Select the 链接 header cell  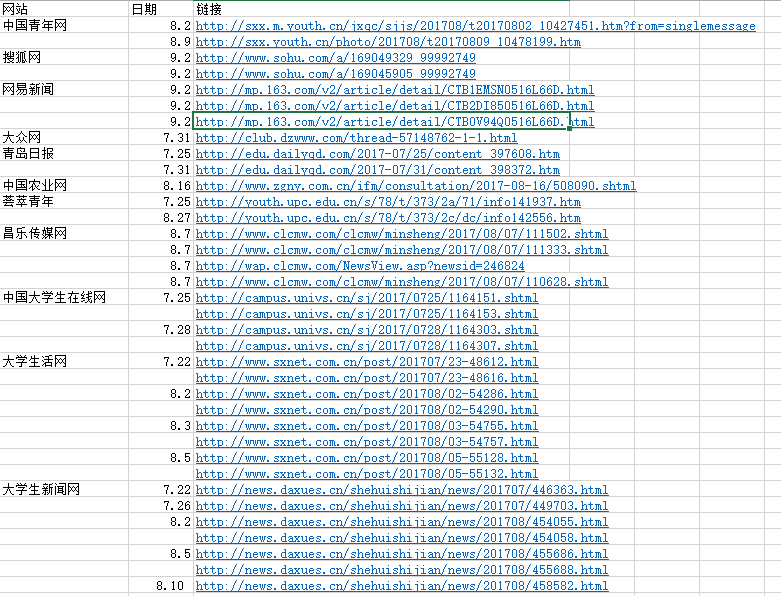[209, 9]
